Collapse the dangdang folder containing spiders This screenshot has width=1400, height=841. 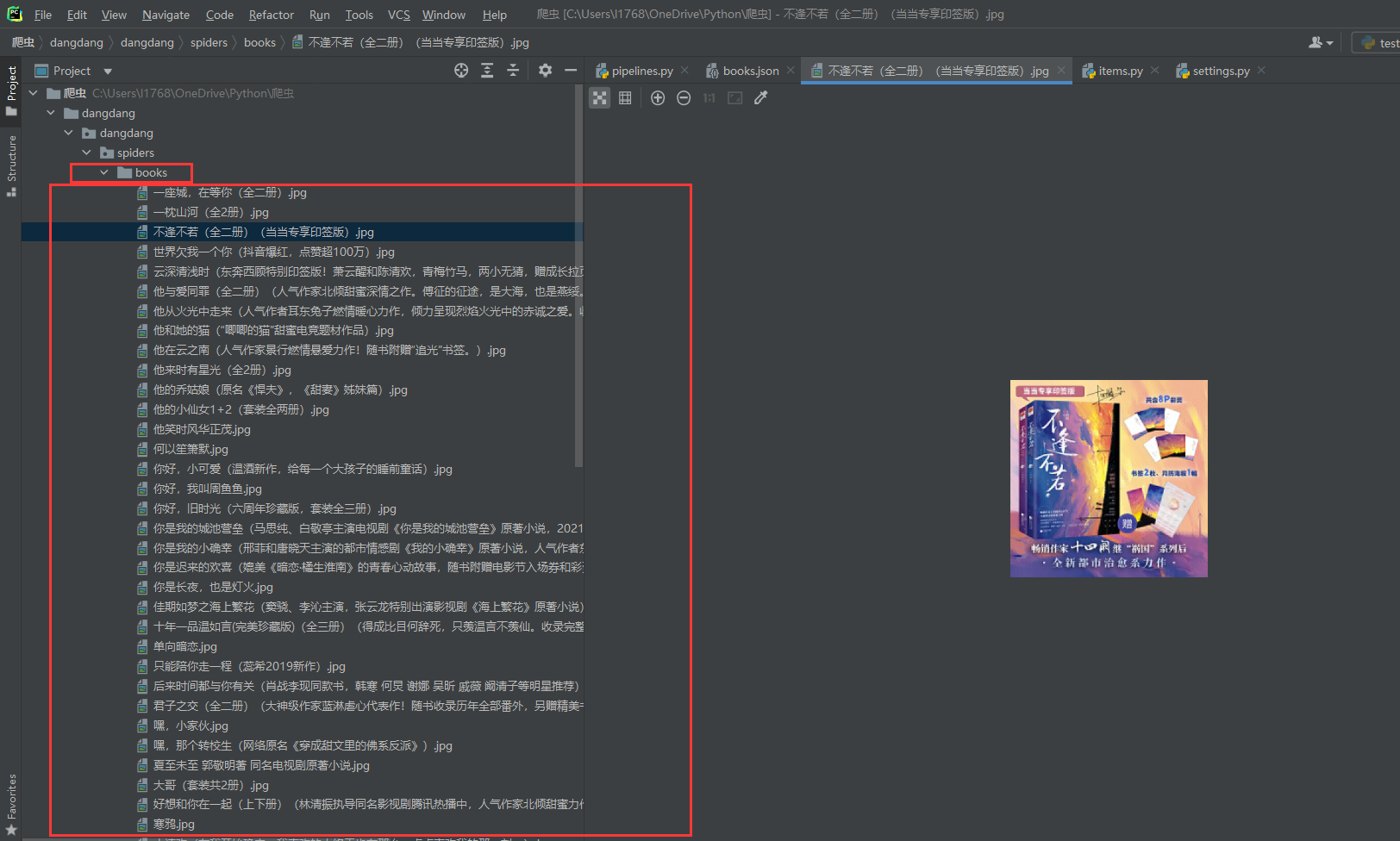pos(69,133)
